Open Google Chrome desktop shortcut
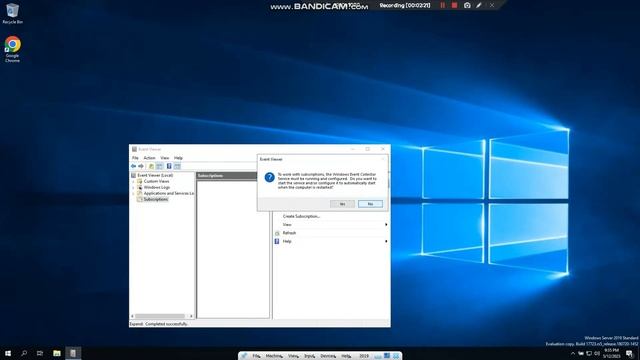Viewport: 640px width, 360px height. coord(12,49)
